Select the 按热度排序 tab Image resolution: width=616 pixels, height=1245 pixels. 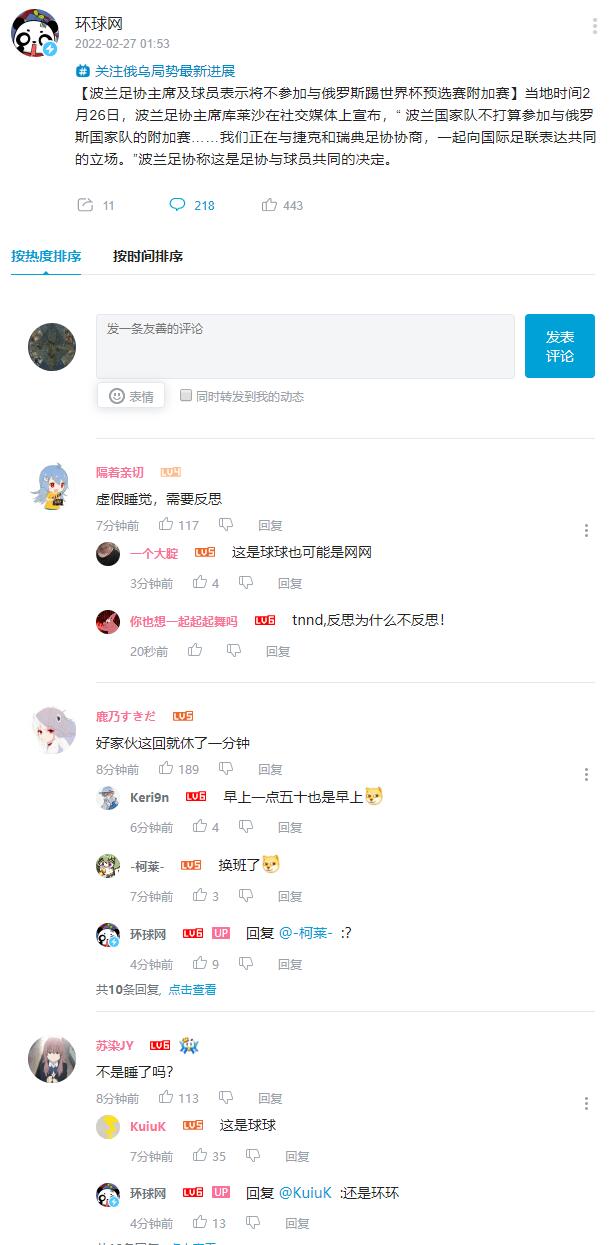pyautogui.click(x=46, y=256)
